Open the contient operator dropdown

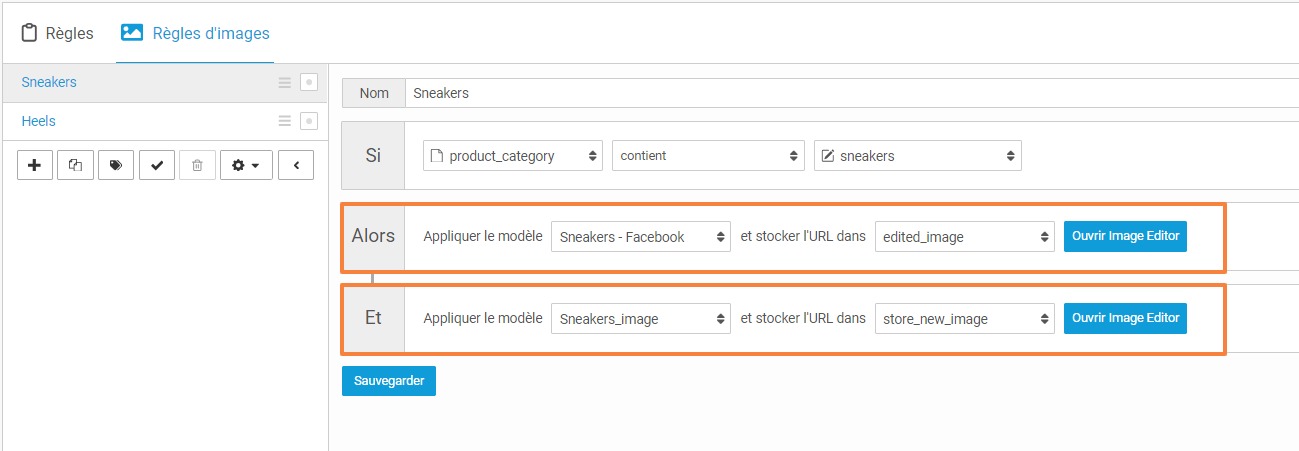click(708, 156)
